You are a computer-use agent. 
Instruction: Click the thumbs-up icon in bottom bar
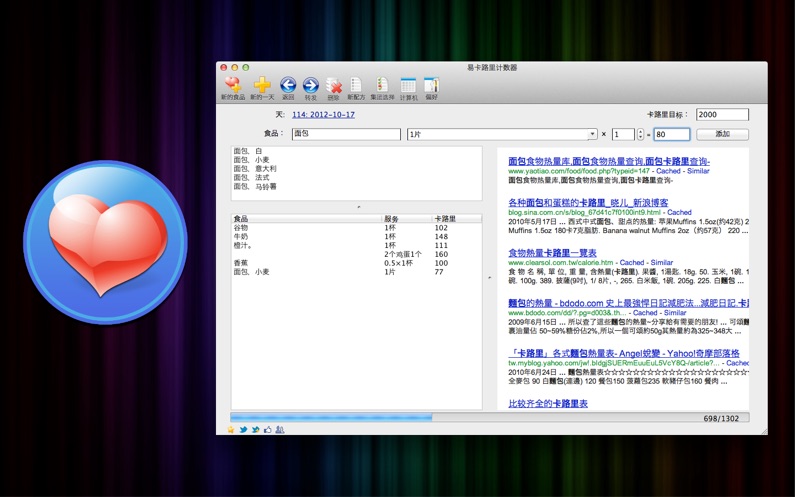point(267,429)
